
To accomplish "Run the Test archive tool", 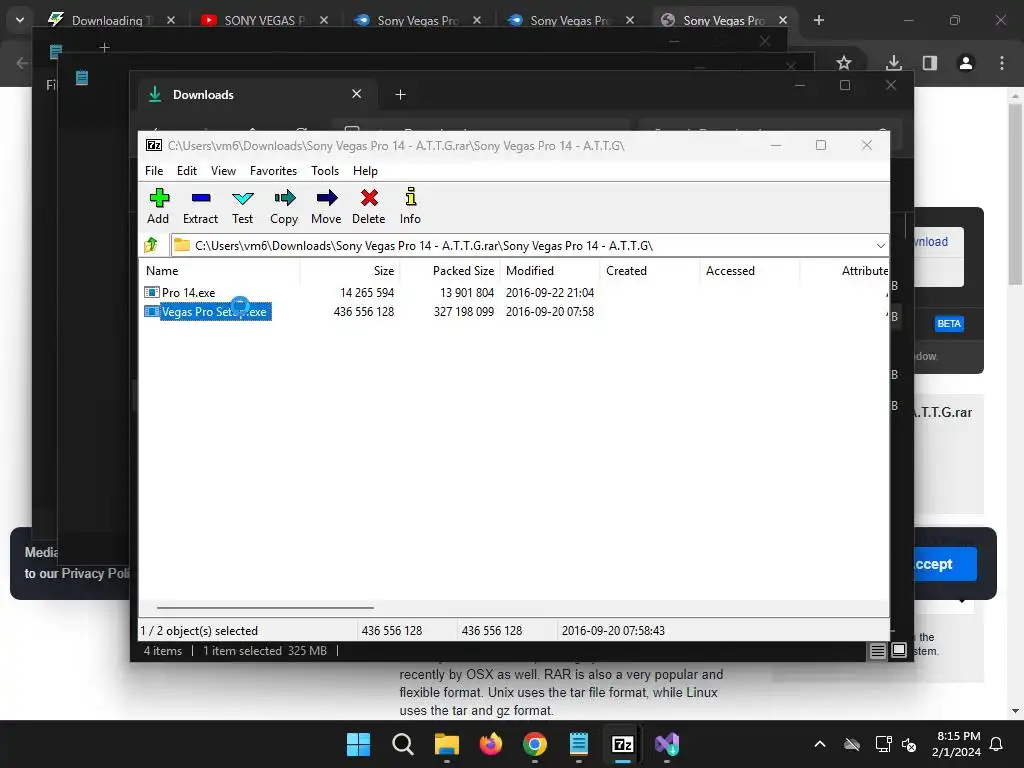I will (242, 206).
